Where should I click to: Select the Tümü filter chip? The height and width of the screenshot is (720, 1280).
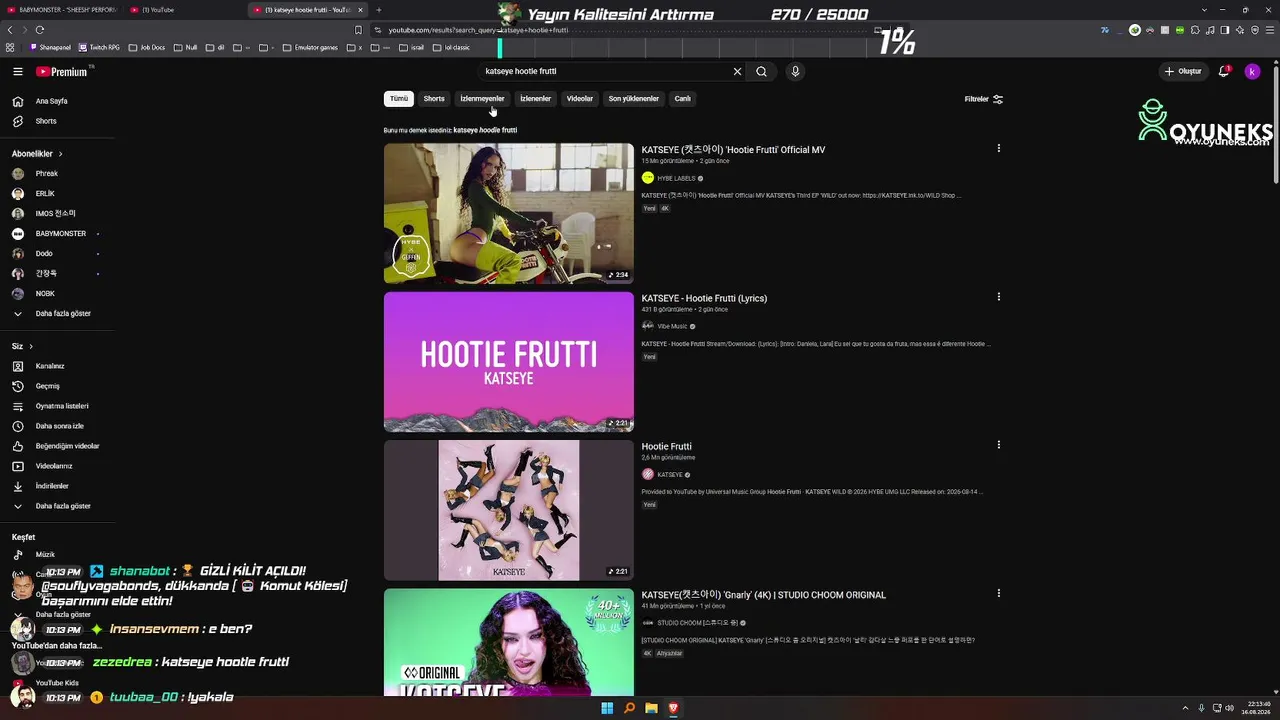pos(399,99)
